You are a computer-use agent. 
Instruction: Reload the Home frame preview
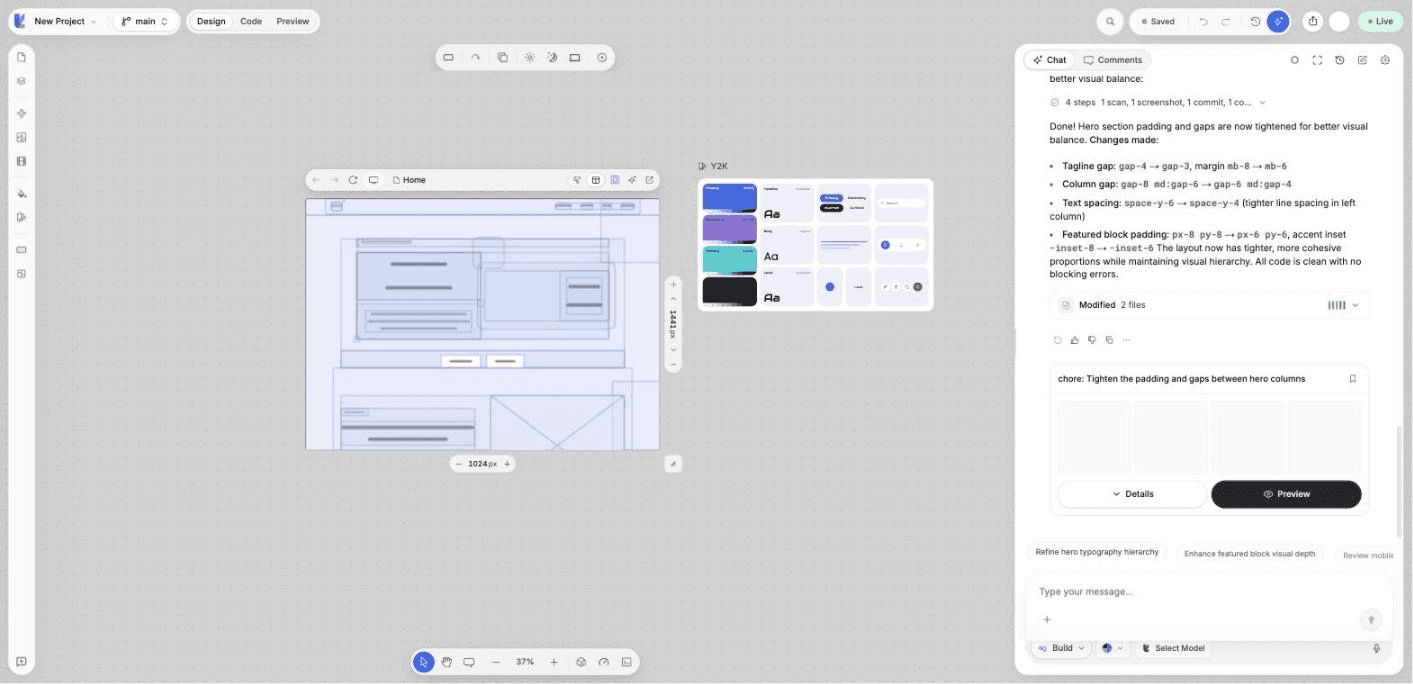click(353, 180)
